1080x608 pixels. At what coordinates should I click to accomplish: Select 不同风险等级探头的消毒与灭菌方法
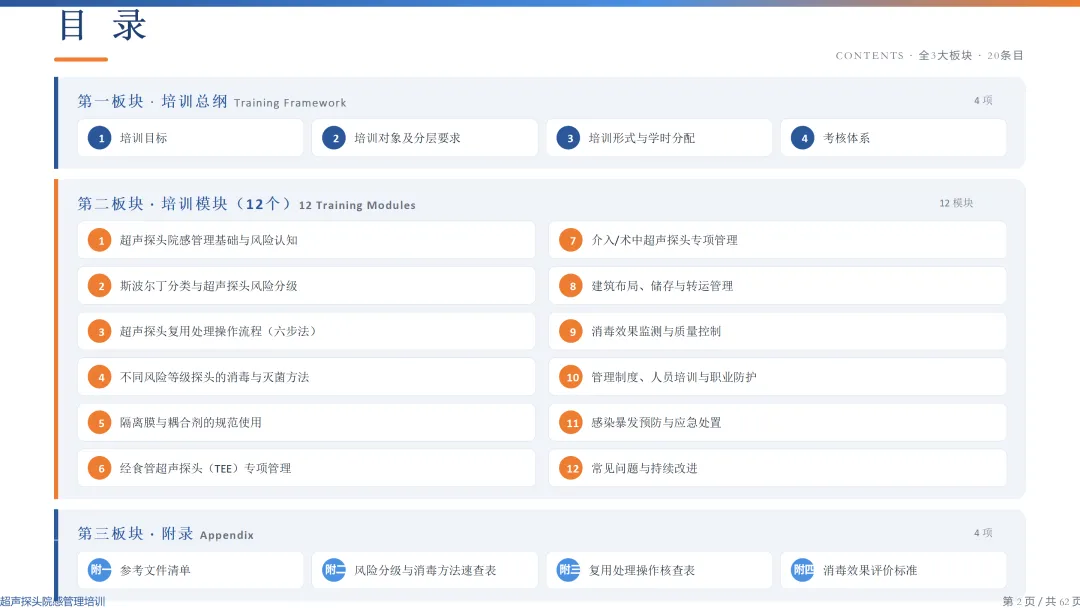tap(307, 377)
